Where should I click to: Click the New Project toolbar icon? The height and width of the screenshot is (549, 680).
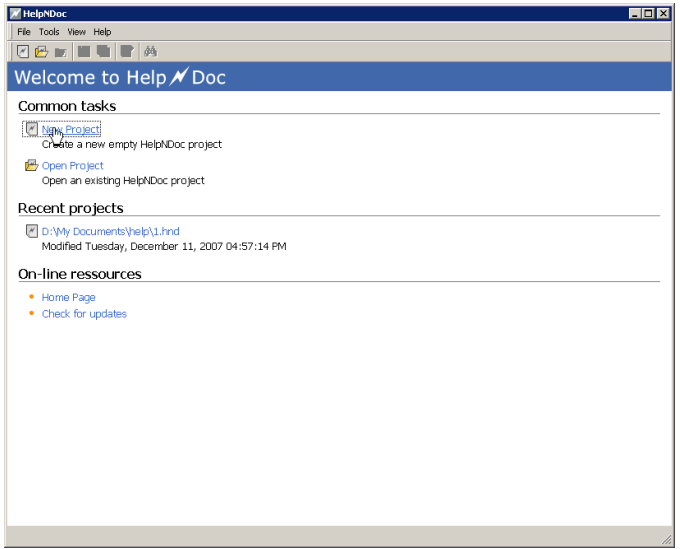pos(23,52)
